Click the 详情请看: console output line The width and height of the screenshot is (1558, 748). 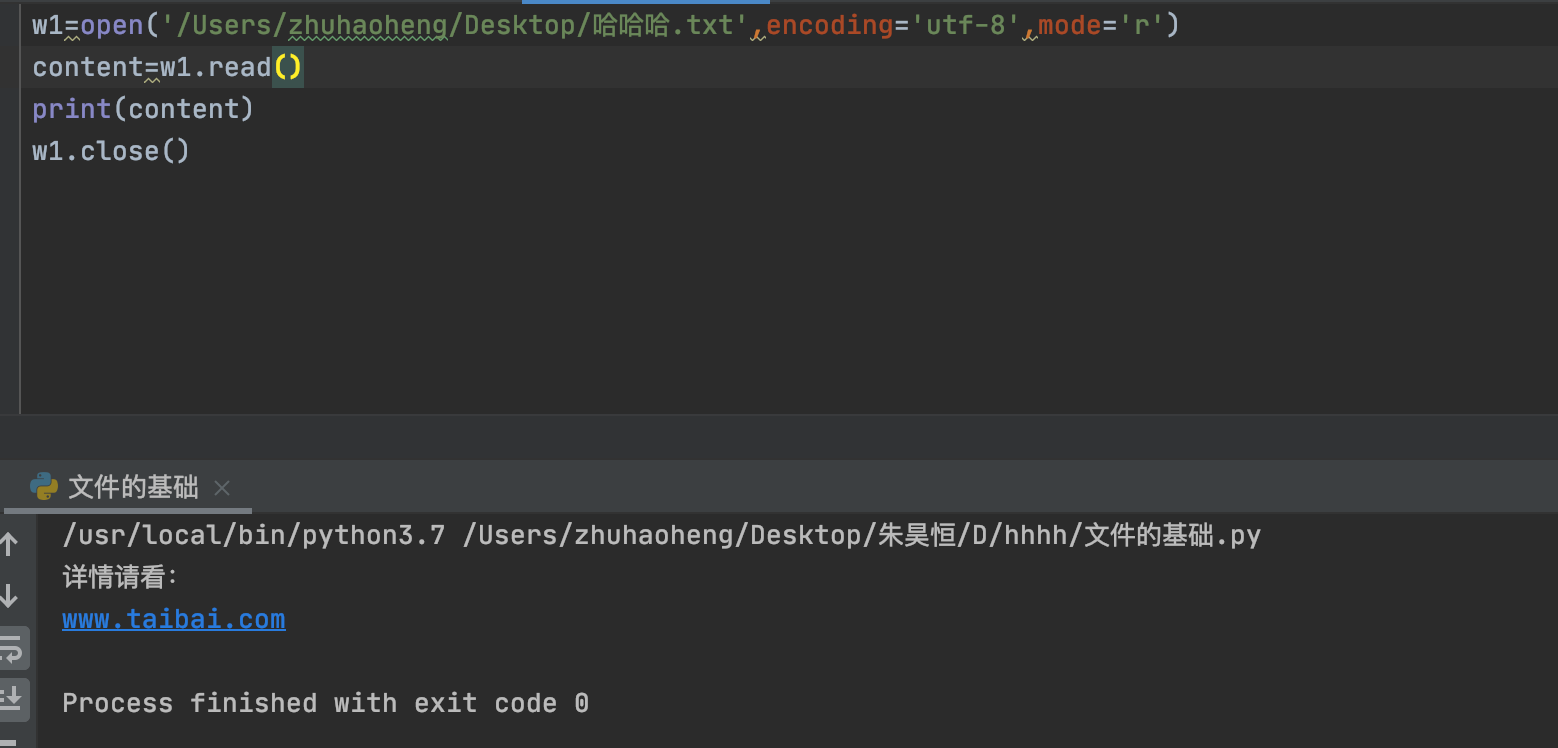point(118,576)
